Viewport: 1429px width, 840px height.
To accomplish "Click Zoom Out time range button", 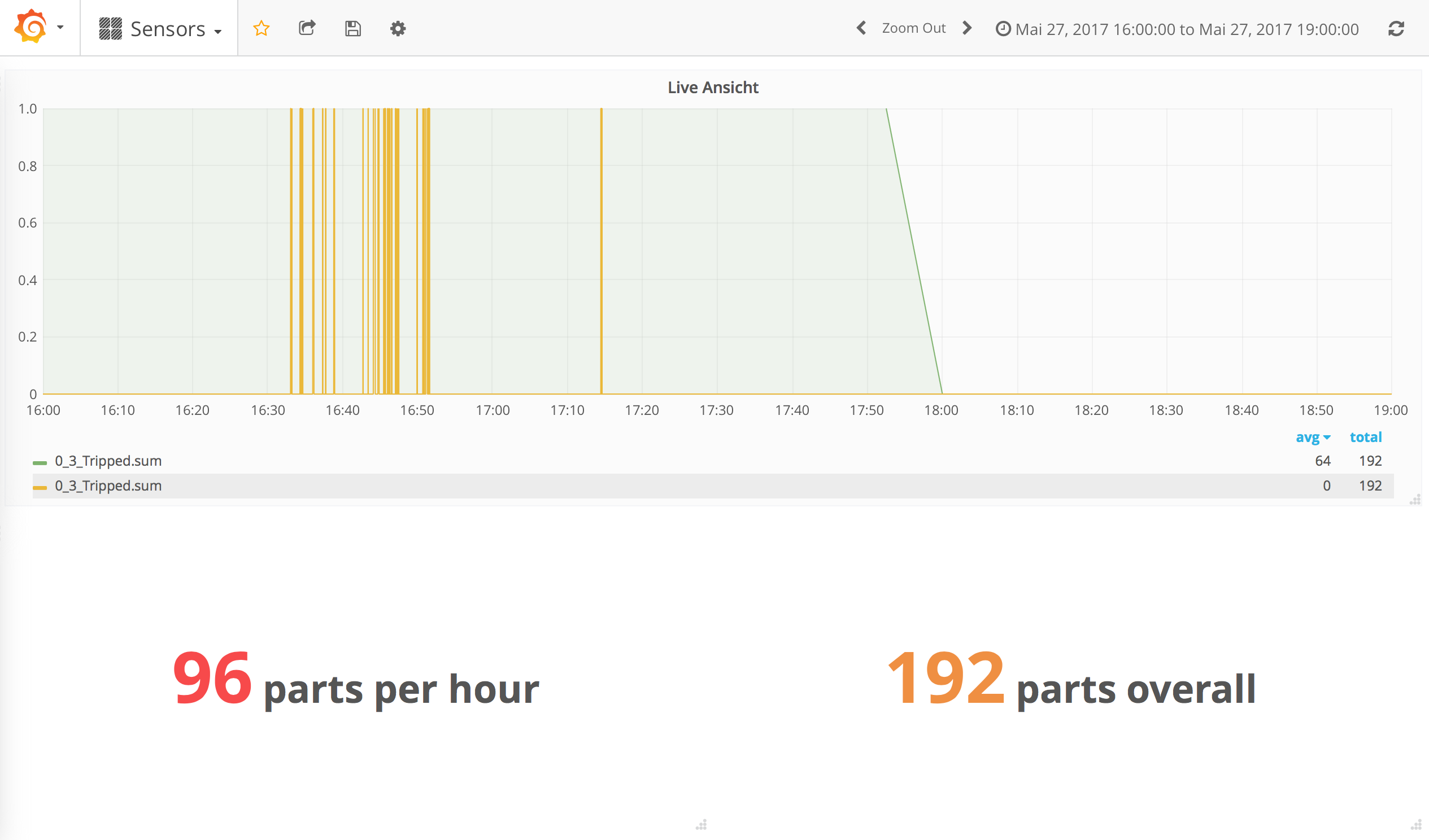I will pyautogui.click(x=913, y=28).
